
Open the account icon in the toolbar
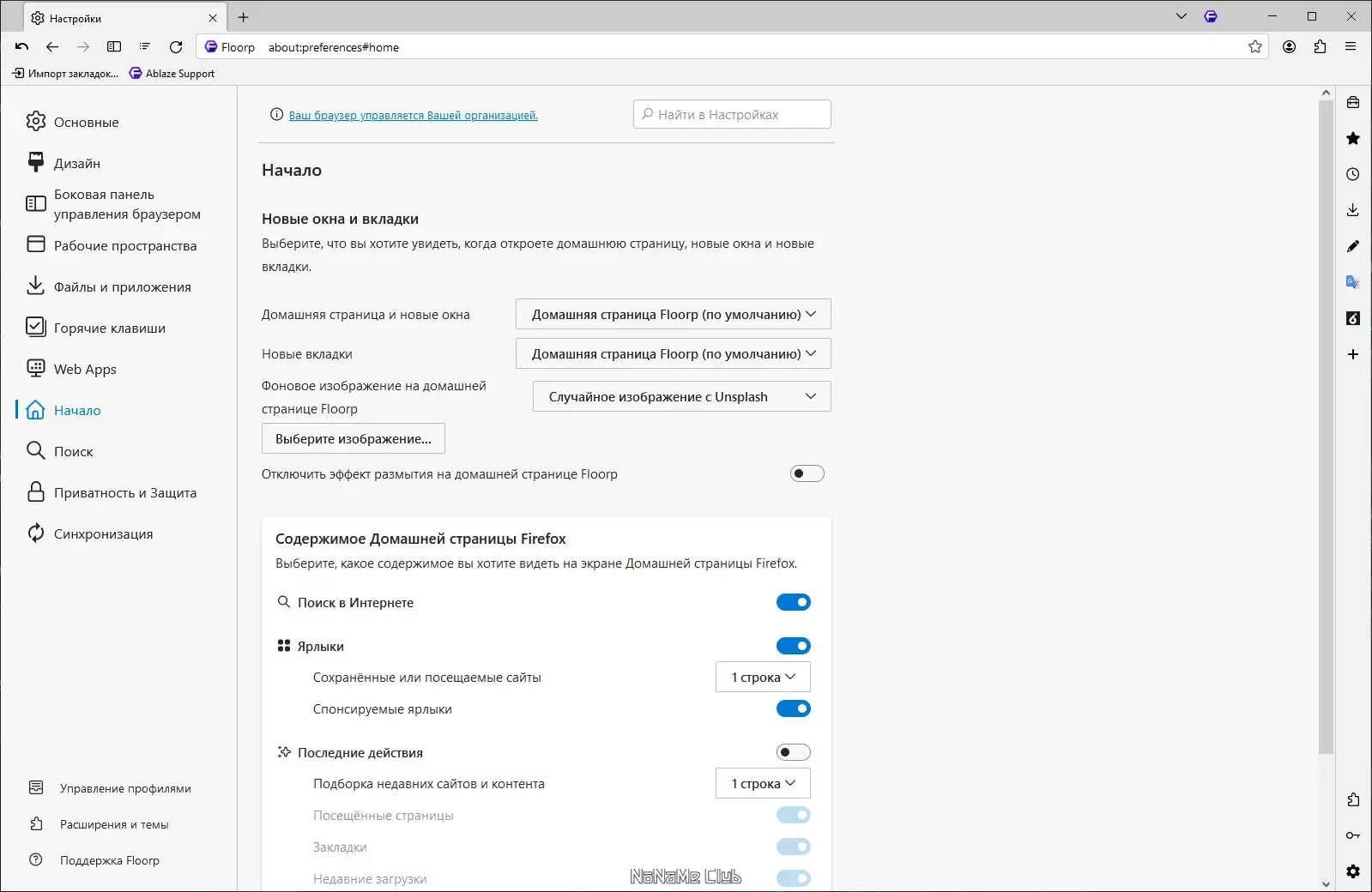tap(1289, 47)
